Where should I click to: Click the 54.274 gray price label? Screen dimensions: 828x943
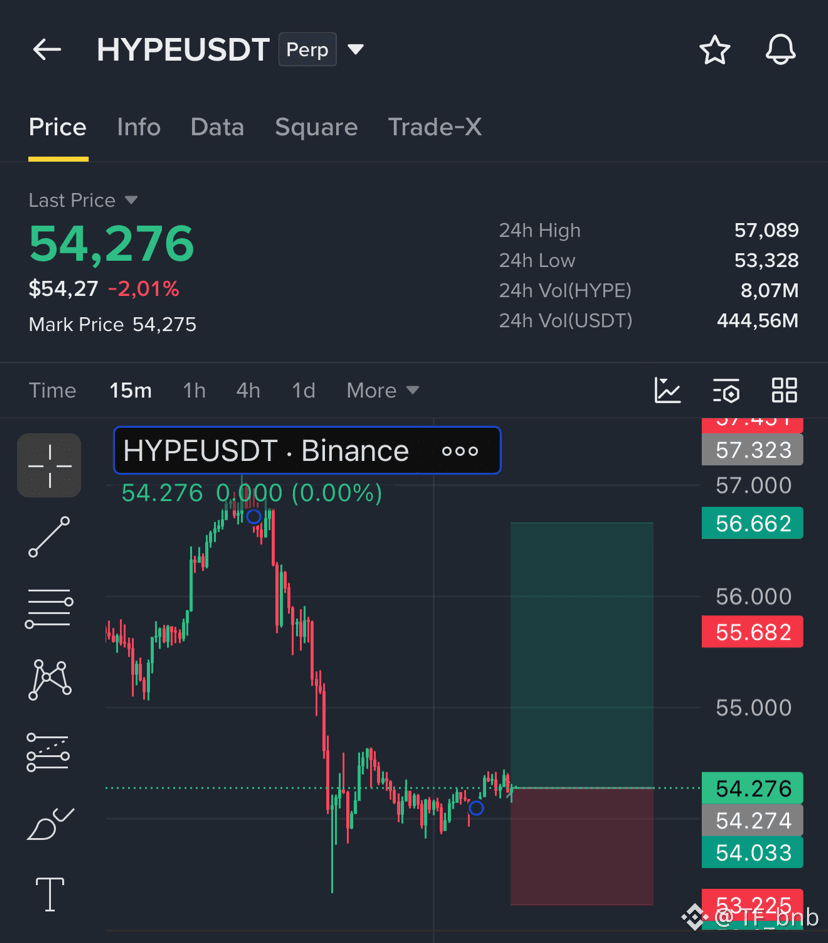752,820
